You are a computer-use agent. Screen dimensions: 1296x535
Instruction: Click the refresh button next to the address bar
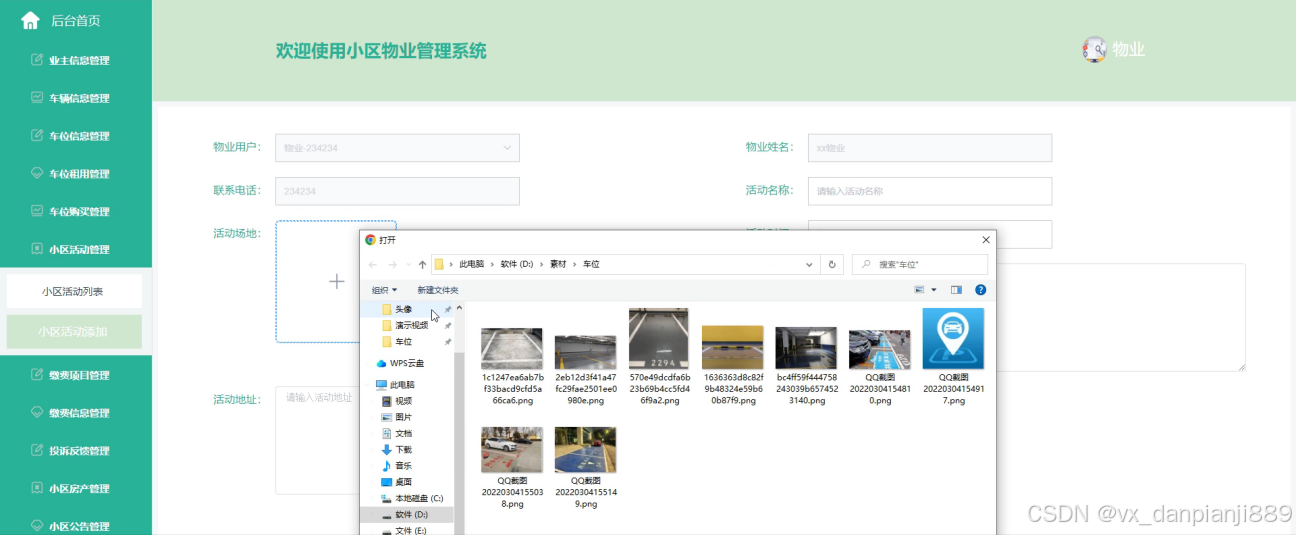832,264
